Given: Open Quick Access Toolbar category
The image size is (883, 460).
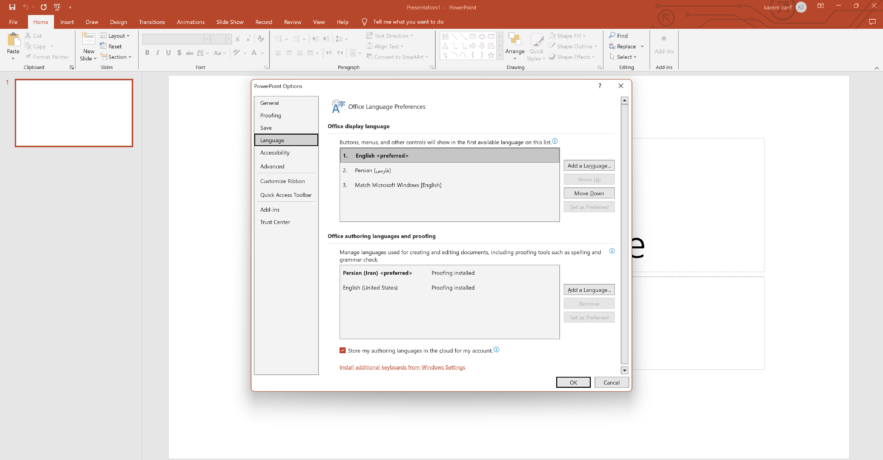Looking at the screenshot, I should click(286, 195).
